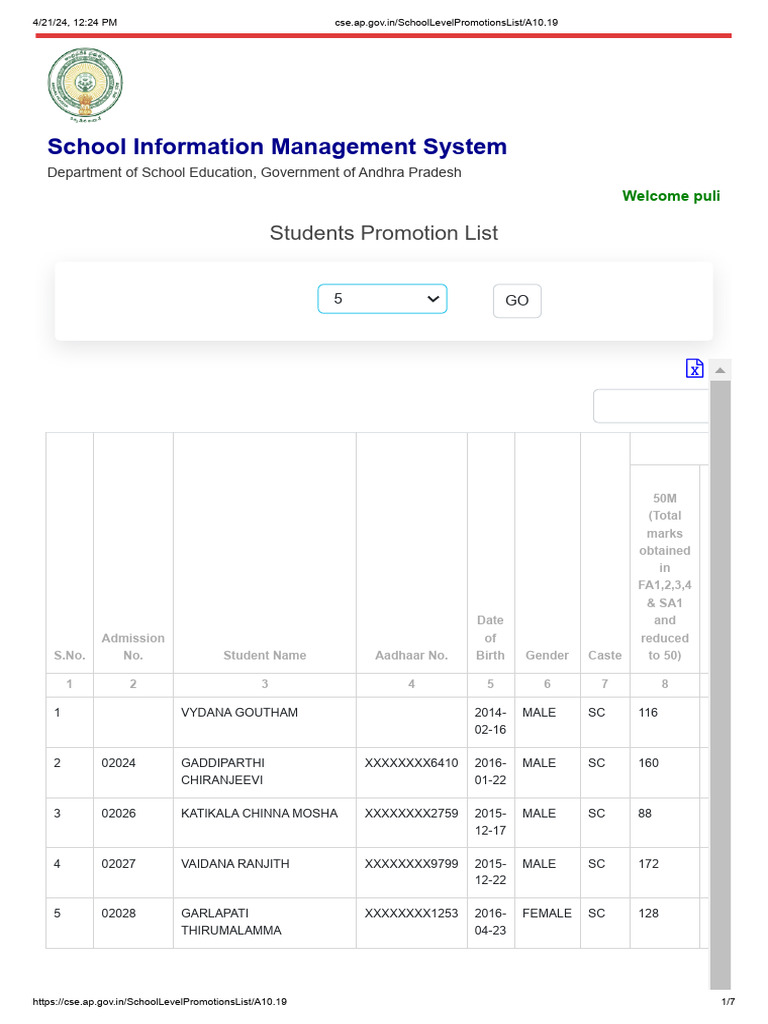Click column number 3 cell
This screenshot has width=768, height=1024.
click(x=264, y=684)
